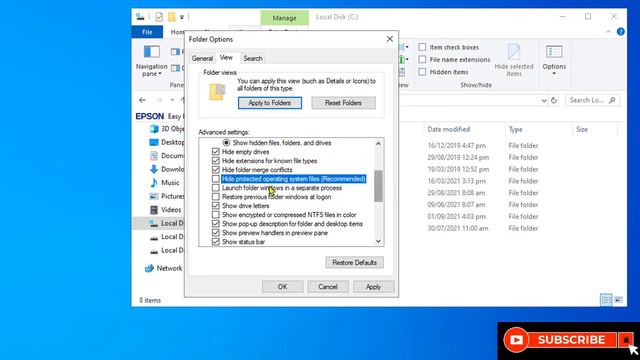Viewport: 640px width, 360px height.
Task: Uncheck Show drive letters
Action: 216,206
